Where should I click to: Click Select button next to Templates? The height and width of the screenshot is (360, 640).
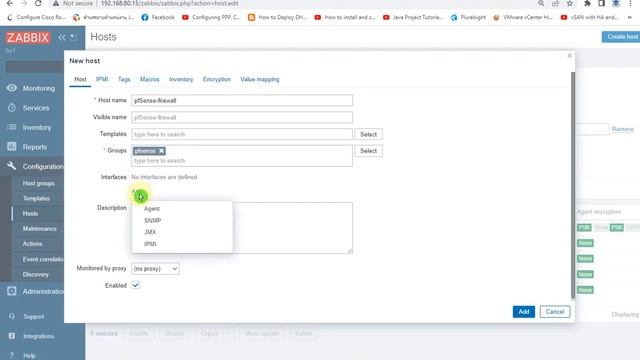point(368,134)
